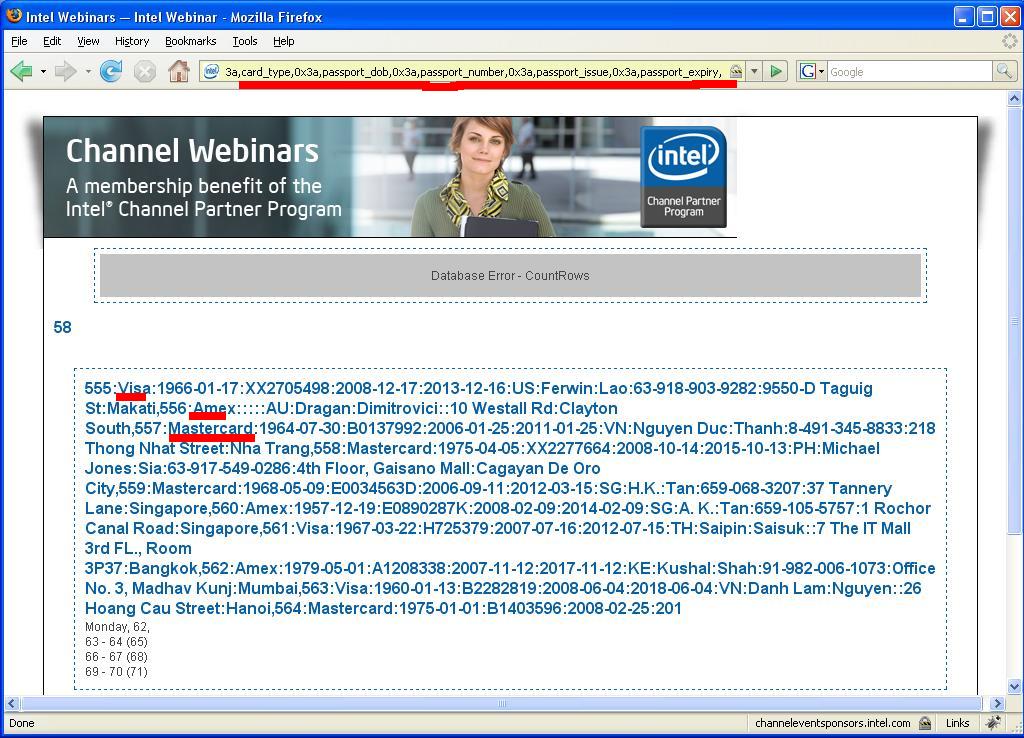Click the loading throbber icon
The image size is (1024, 738).
1010,41
